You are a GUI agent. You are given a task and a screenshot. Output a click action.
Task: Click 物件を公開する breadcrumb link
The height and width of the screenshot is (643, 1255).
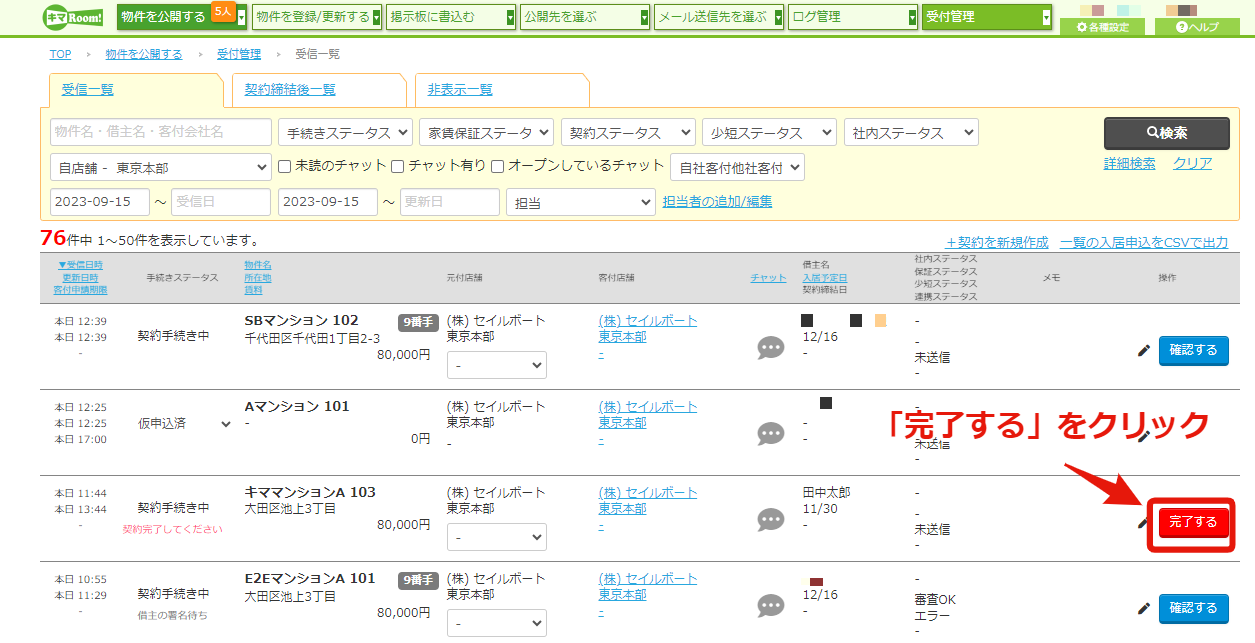pyautogui.click(x=144, y=54)
